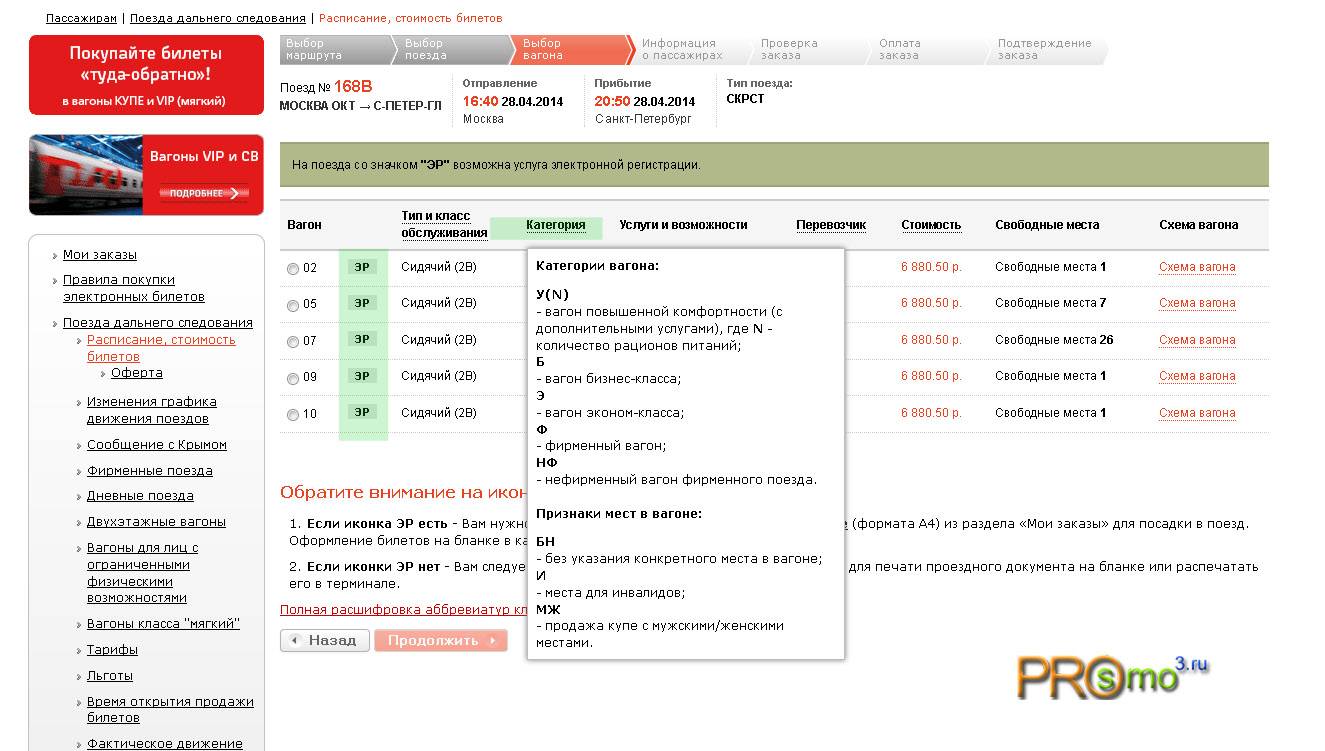Viewport: 1325px width, 751px height.
Task: Click Информация о пассажирах step
Action: tap(682, 50)
